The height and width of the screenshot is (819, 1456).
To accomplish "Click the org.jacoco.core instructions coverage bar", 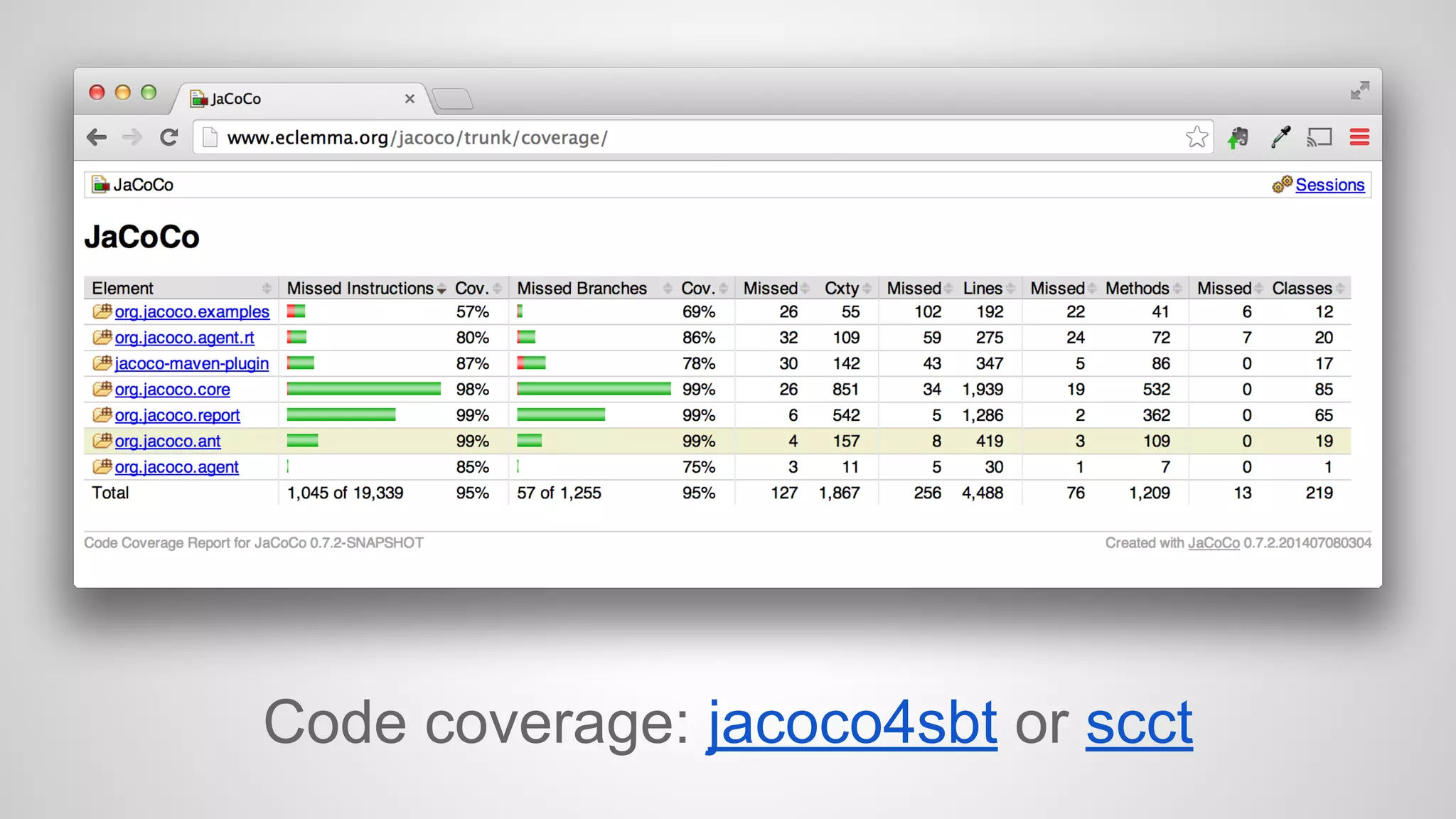I will point(363,389).
